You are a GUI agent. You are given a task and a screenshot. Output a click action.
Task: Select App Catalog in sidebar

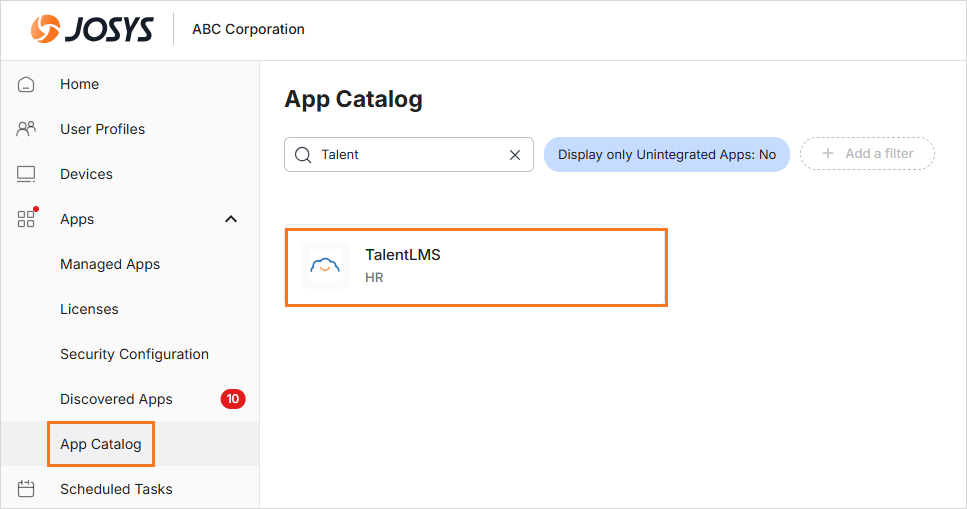[101, 444]
